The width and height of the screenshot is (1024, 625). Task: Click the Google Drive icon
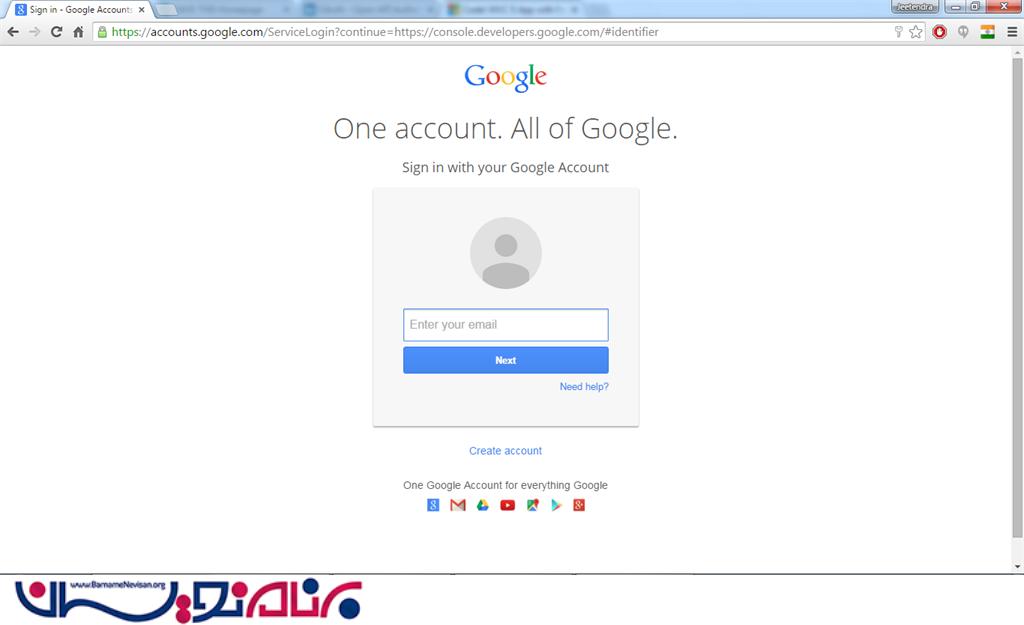(483, 505)
